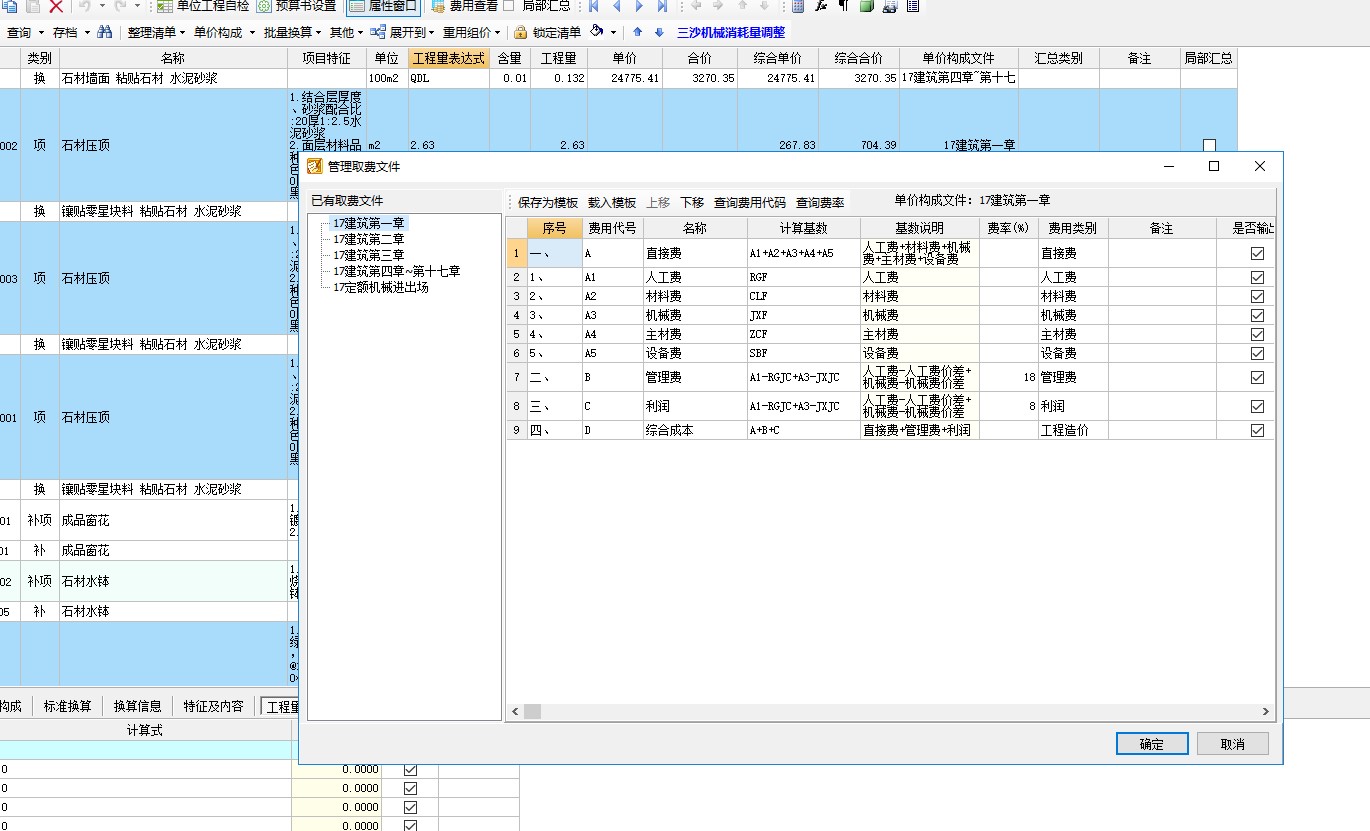Click 保存为模板 in fee dialog
The image size is (1370, 831).
point(548,202)
